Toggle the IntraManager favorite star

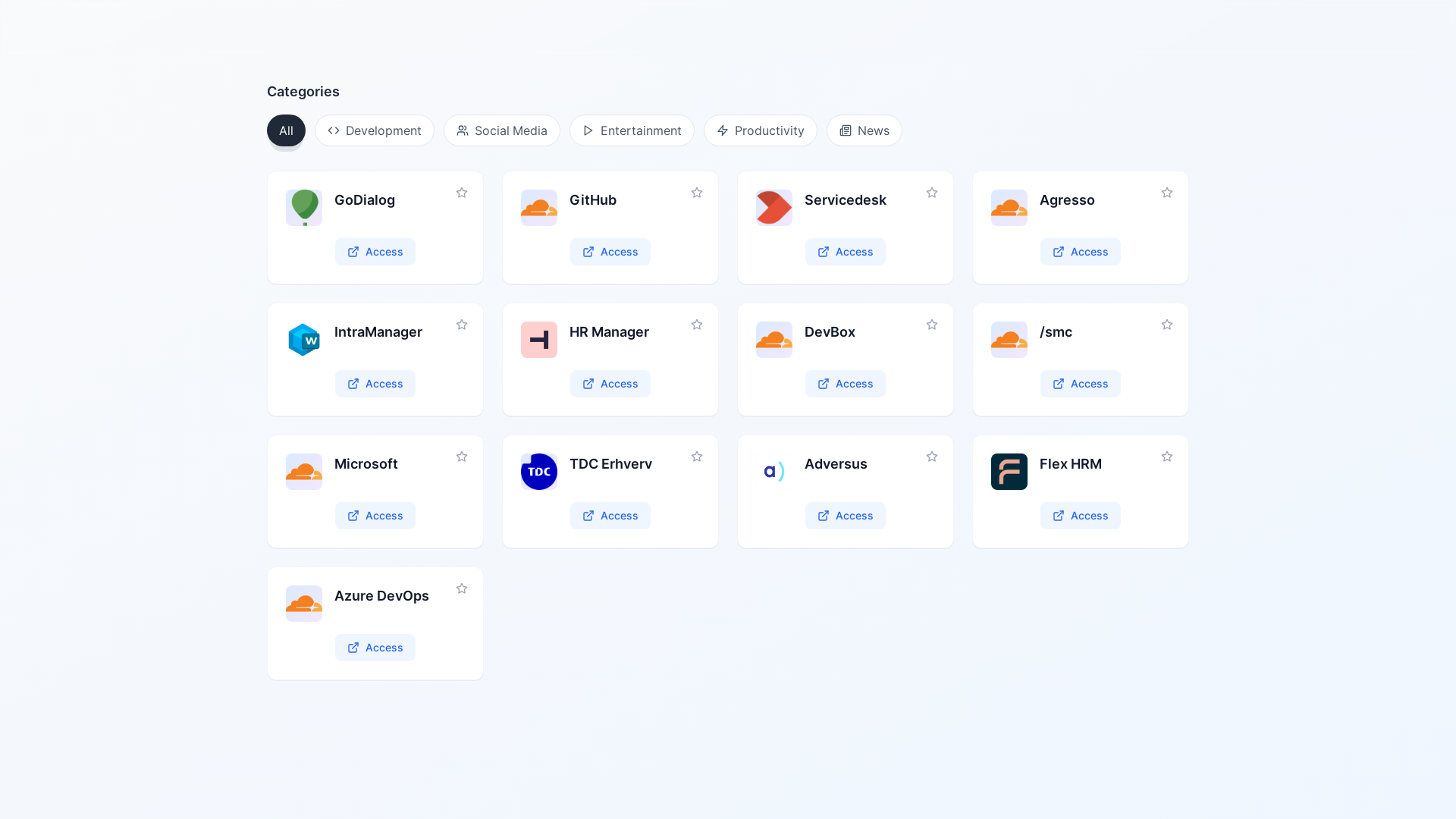click(x=462, y=325)
